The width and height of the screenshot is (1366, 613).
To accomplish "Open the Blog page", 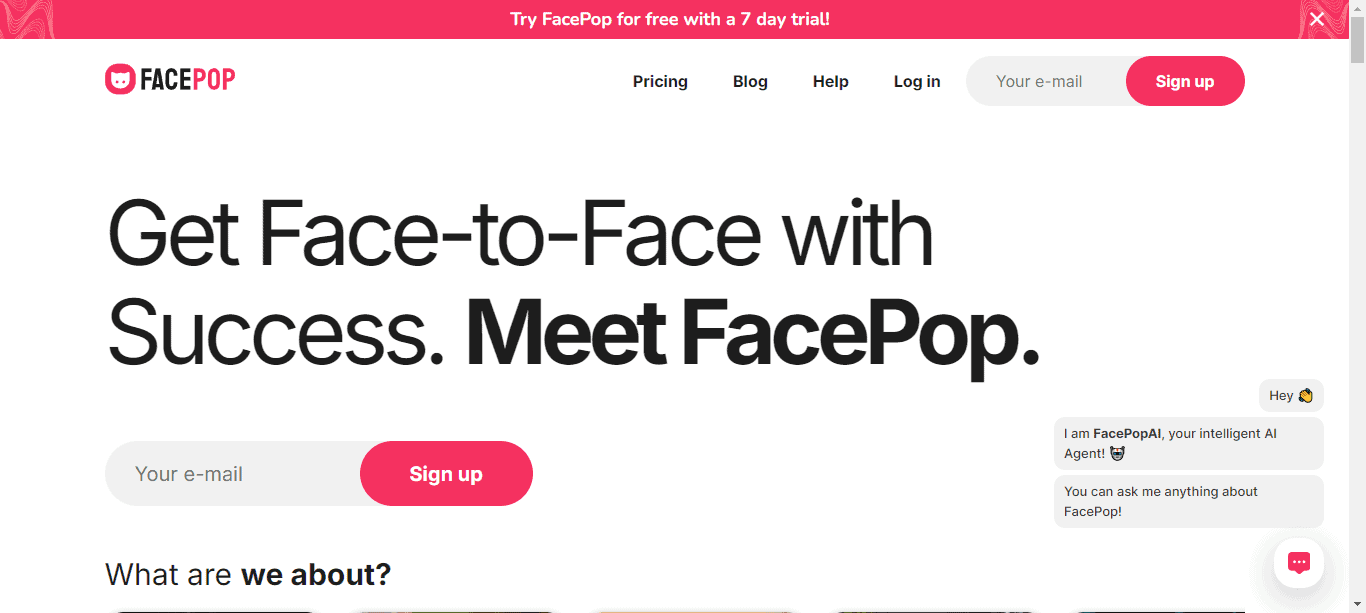I will [x=750, y=81].
